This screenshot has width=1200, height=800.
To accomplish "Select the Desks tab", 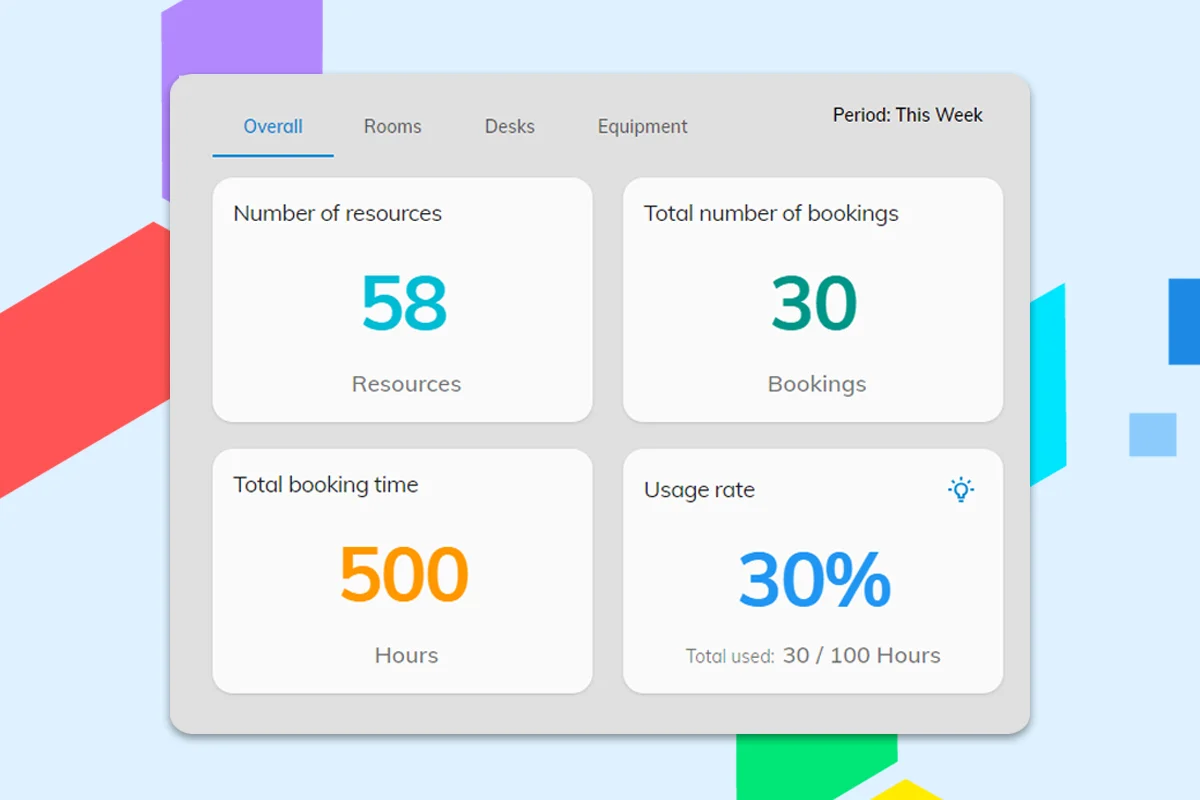I will coord(510,127).
